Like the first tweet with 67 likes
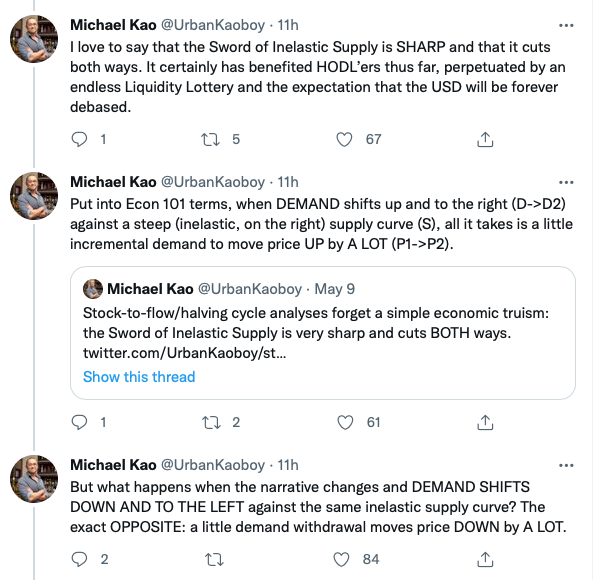This screenshot has height=580, width=612. point(347,140)
